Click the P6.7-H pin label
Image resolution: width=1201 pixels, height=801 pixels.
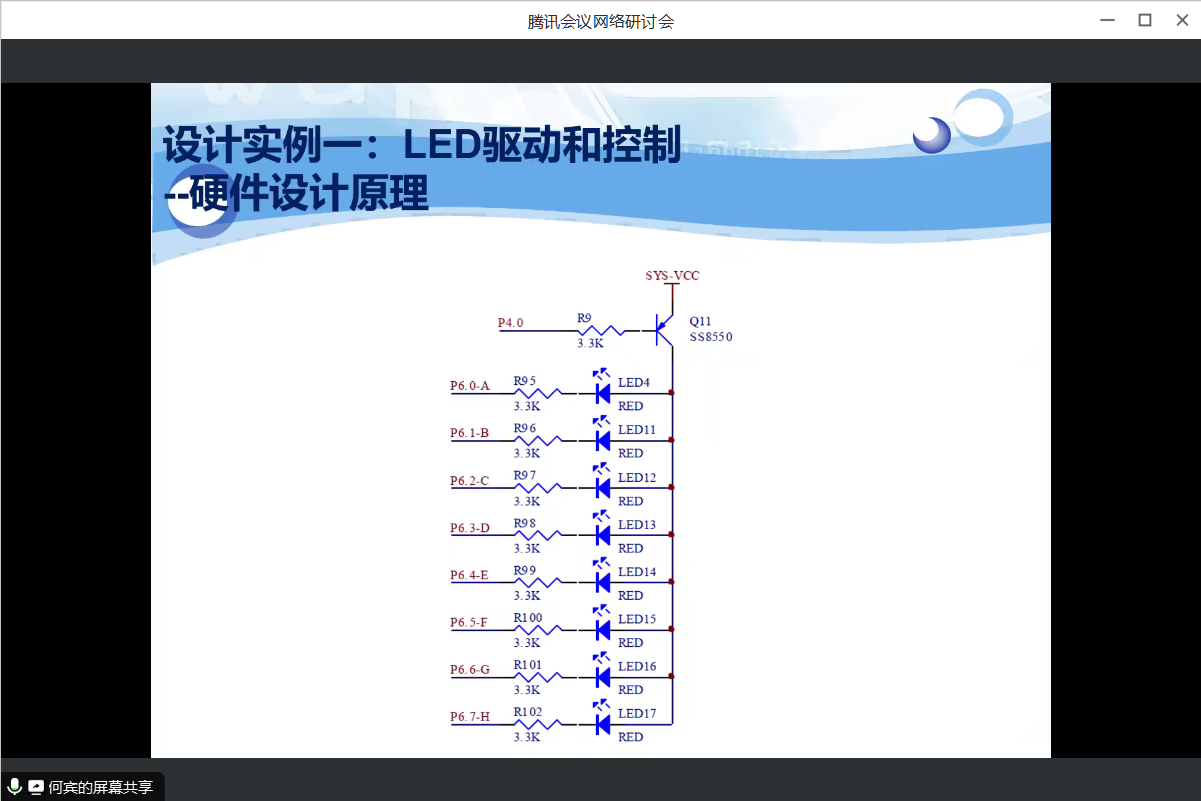(x=470, y=717)
